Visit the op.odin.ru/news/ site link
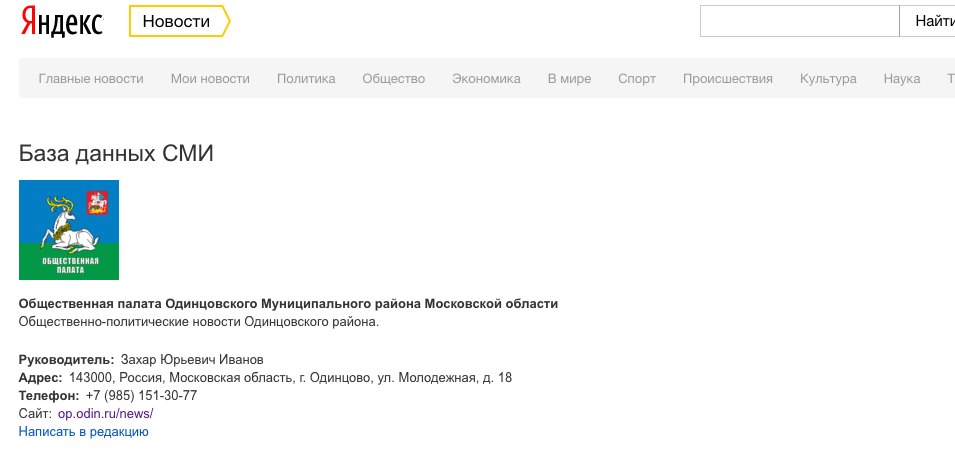This screenshot has width=955, height=469. point(105,413)
